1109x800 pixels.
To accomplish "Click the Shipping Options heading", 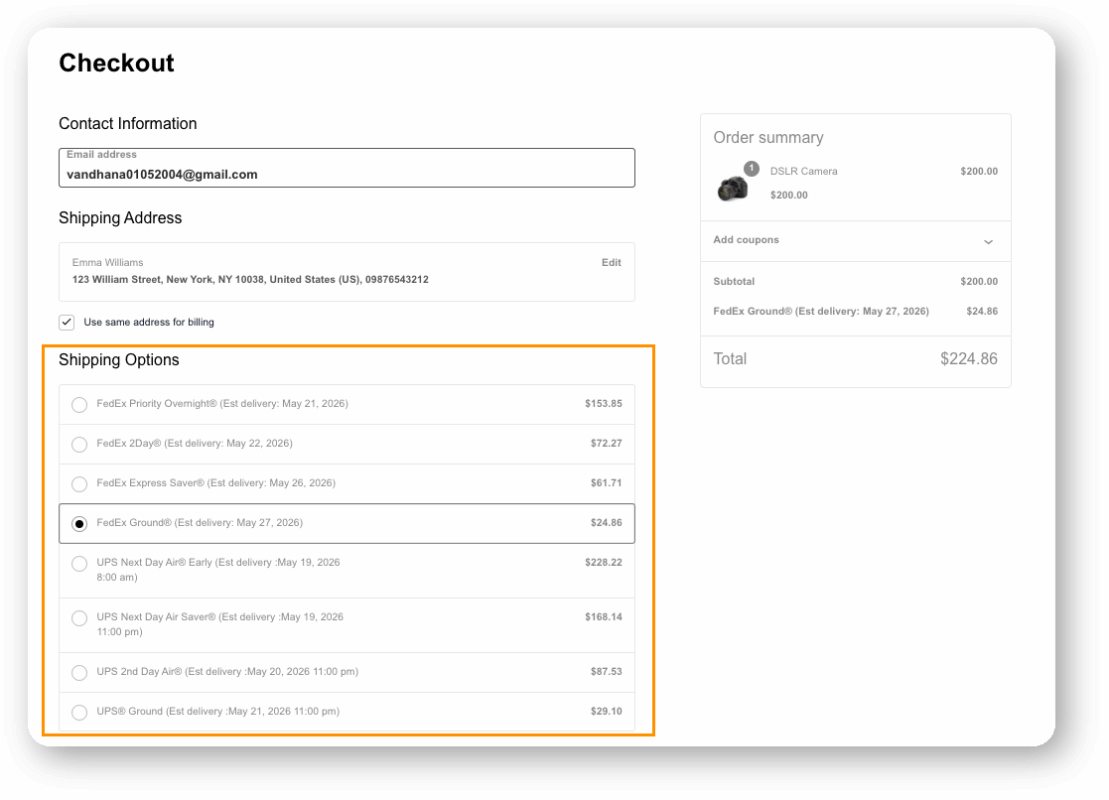I will click(119, 360).
